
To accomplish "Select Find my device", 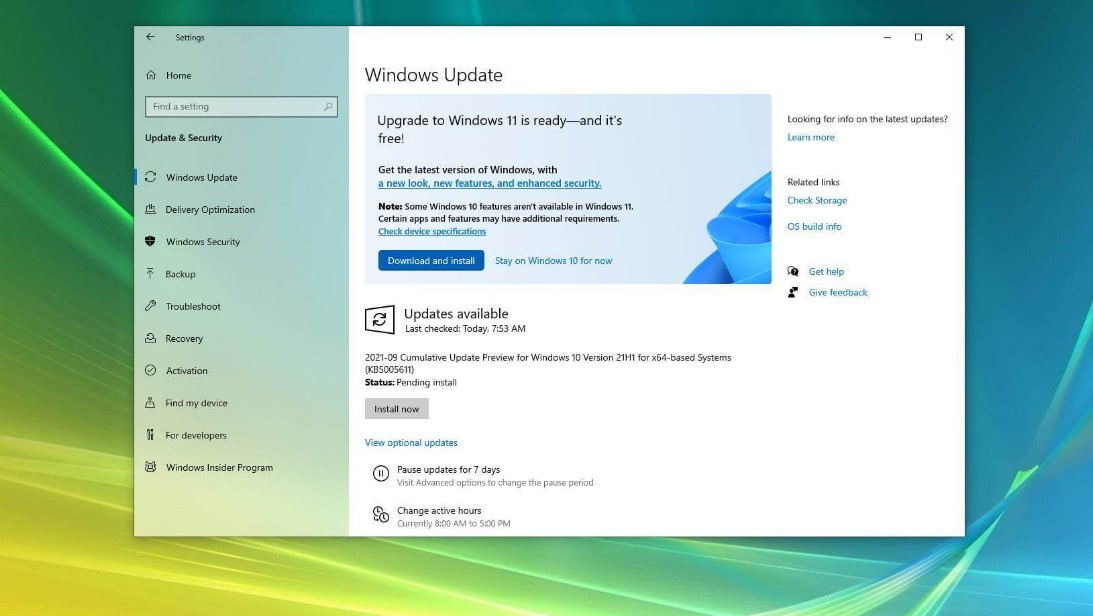I will [x=197, y=403].
